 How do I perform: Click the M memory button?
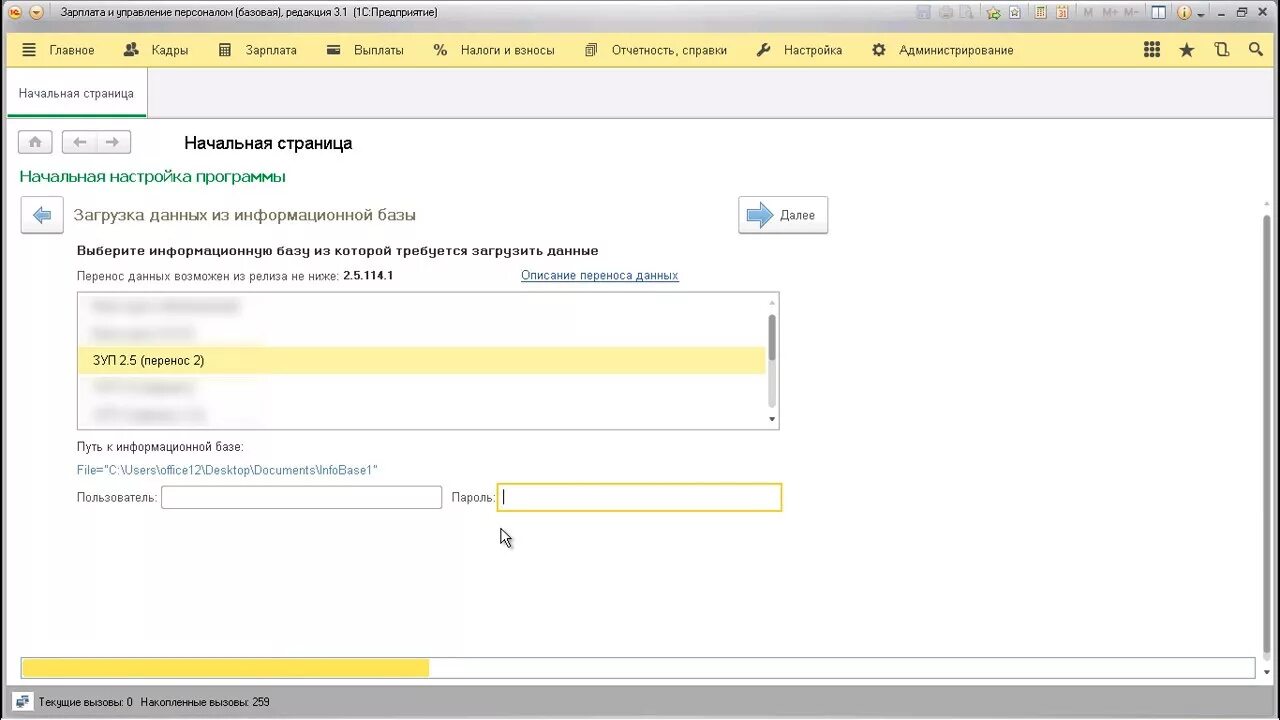point(1088,13)
